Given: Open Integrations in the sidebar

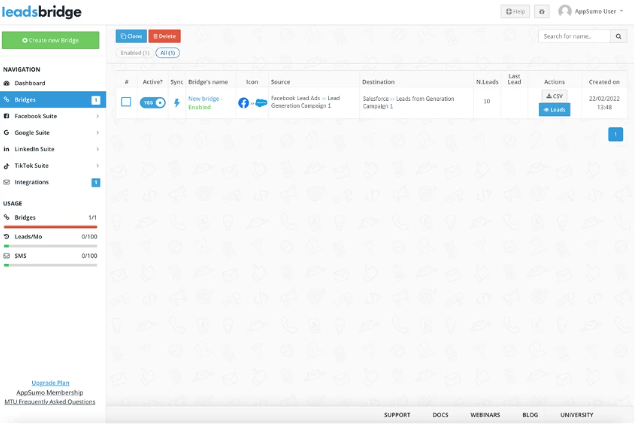Looking at the screenshot, I should (32, 182).
